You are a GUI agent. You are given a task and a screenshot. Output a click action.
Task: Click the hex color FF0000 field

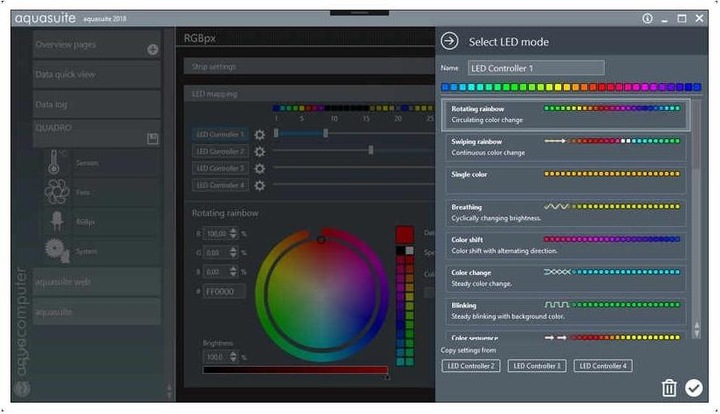(225, 291)
